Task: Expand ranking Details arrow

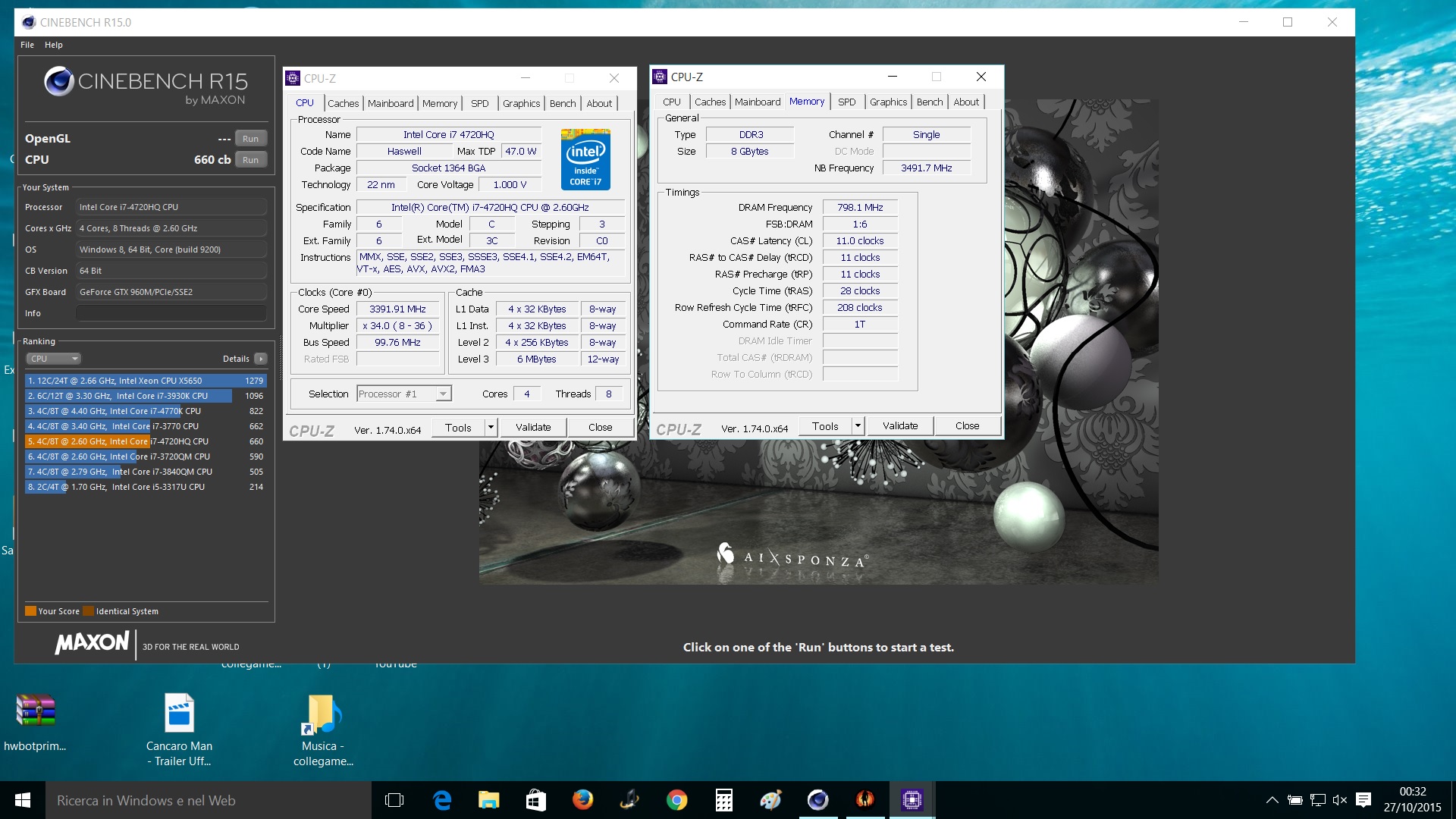Action: [x=260, y=359]
